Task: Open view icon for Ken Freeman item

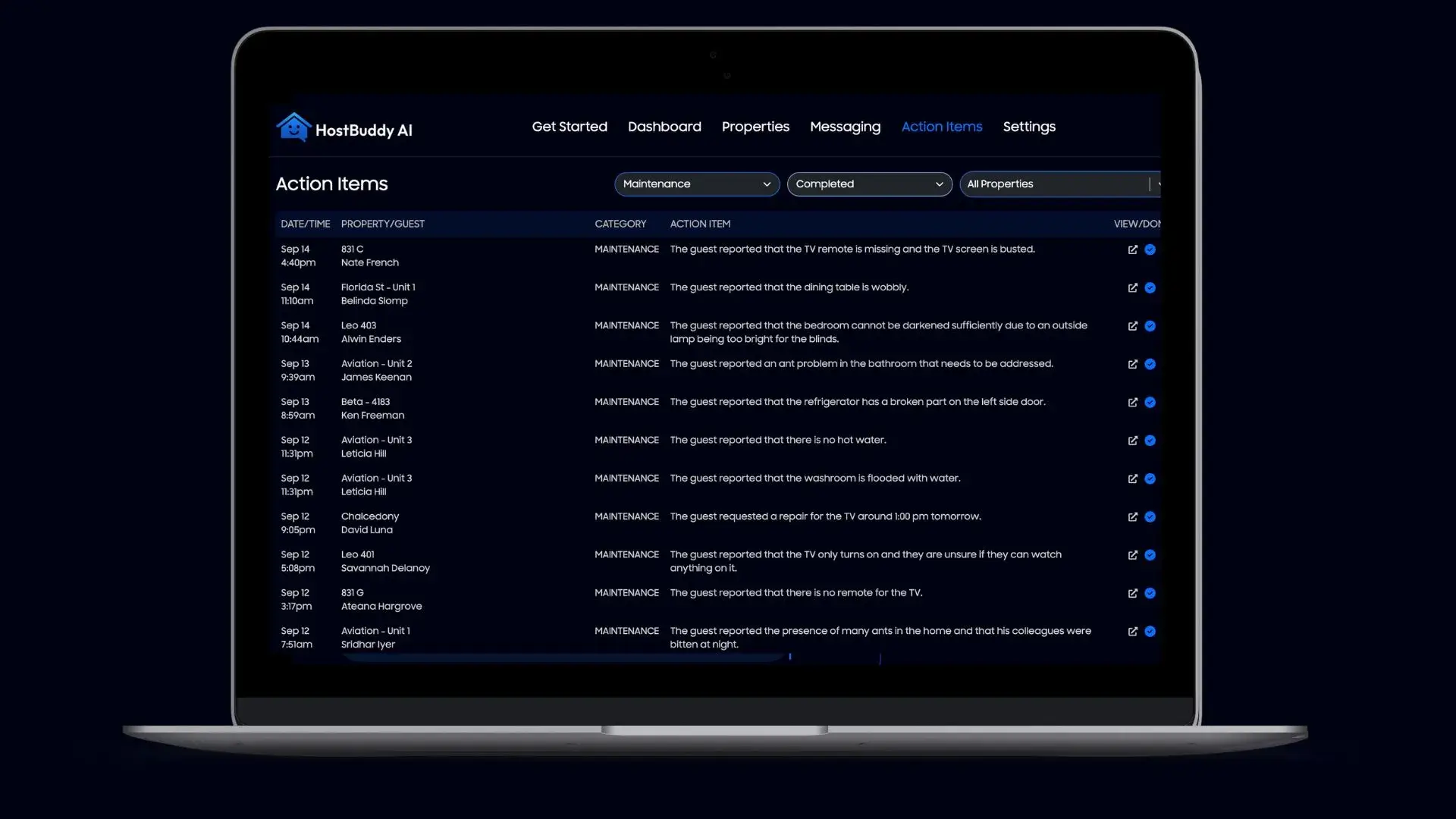Action: 1132,403
